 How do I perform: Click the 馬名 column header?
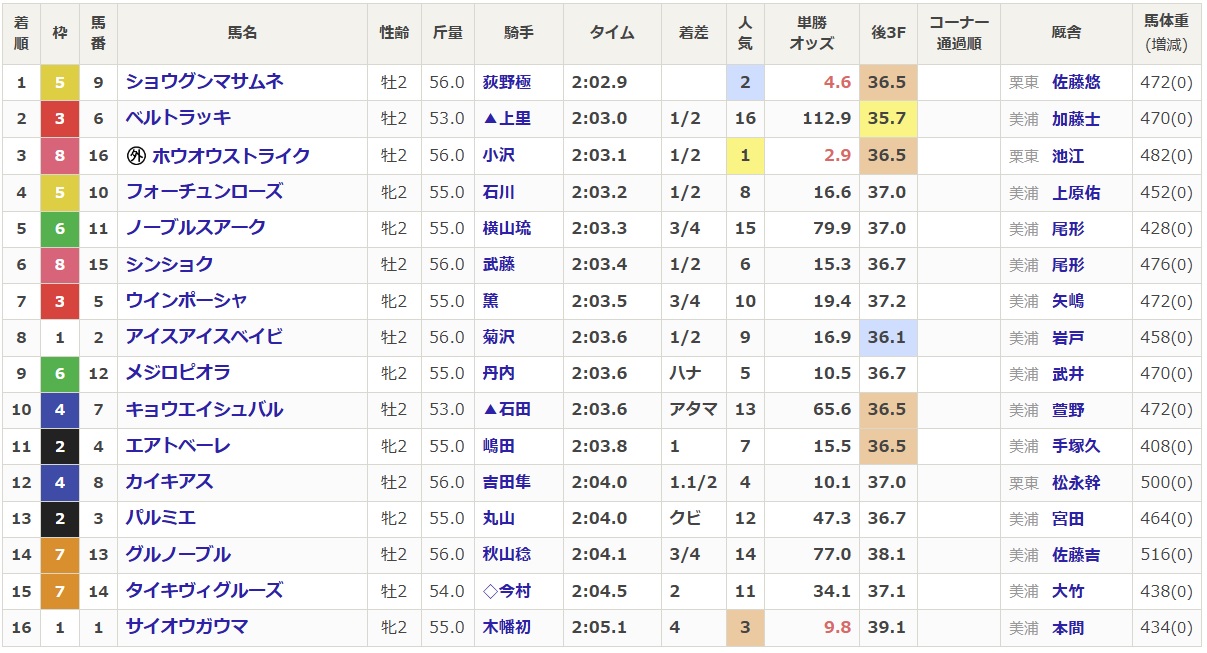coord(242,33)
